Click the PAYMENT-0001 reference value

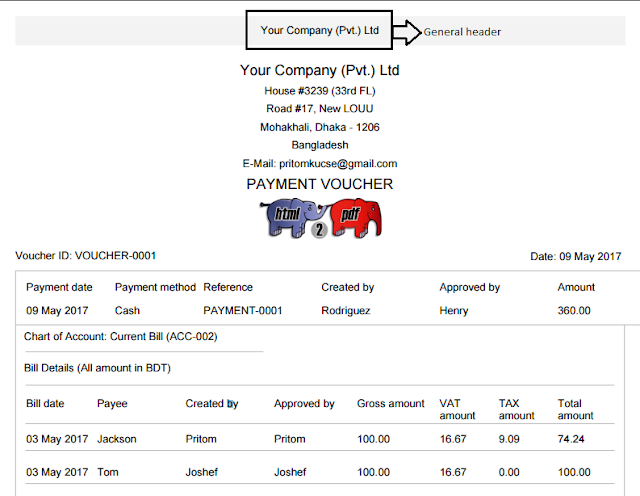pos(243,311)
